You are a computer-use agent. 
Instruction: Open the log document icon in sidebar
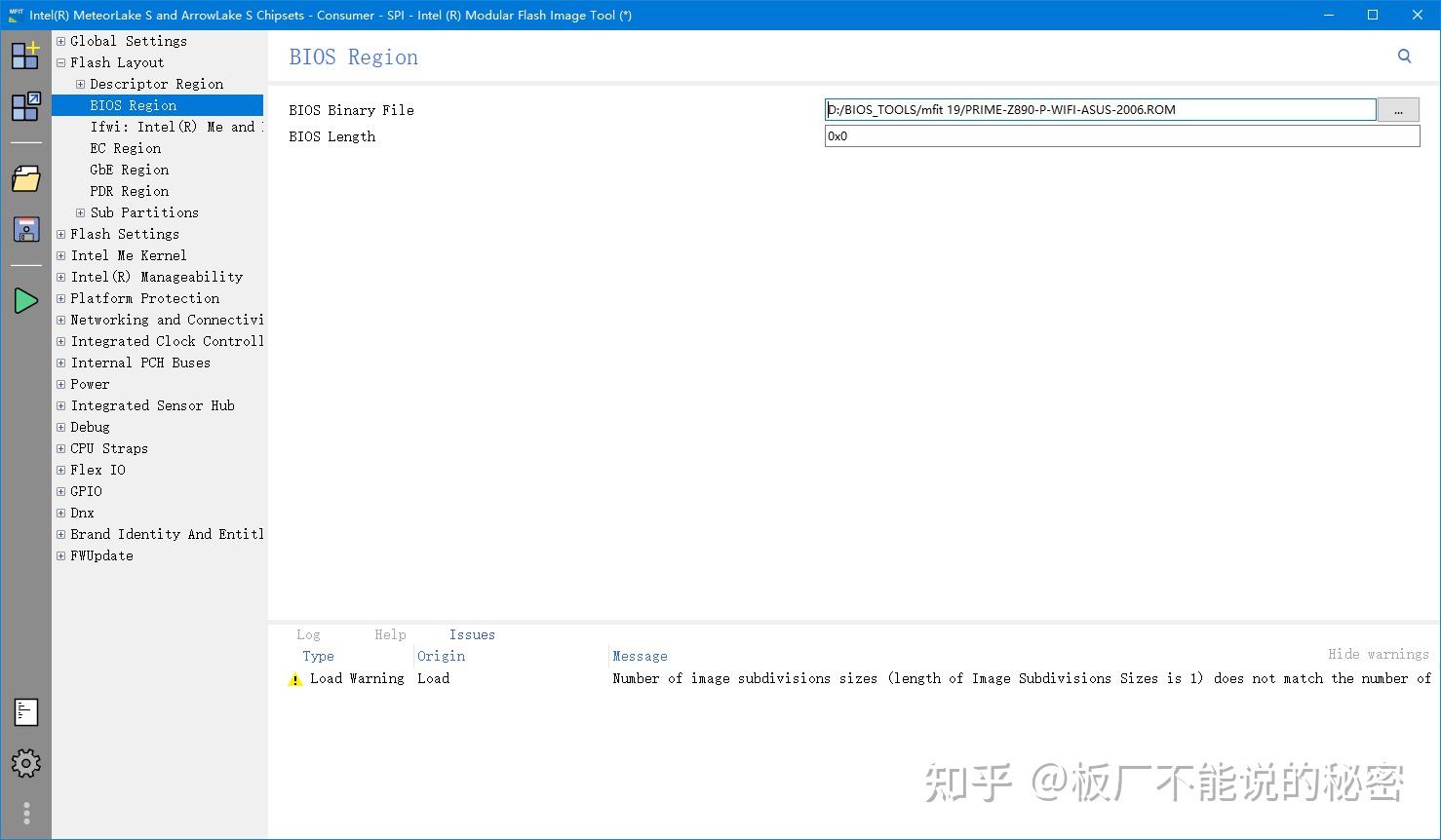click(x=26, y=712)
